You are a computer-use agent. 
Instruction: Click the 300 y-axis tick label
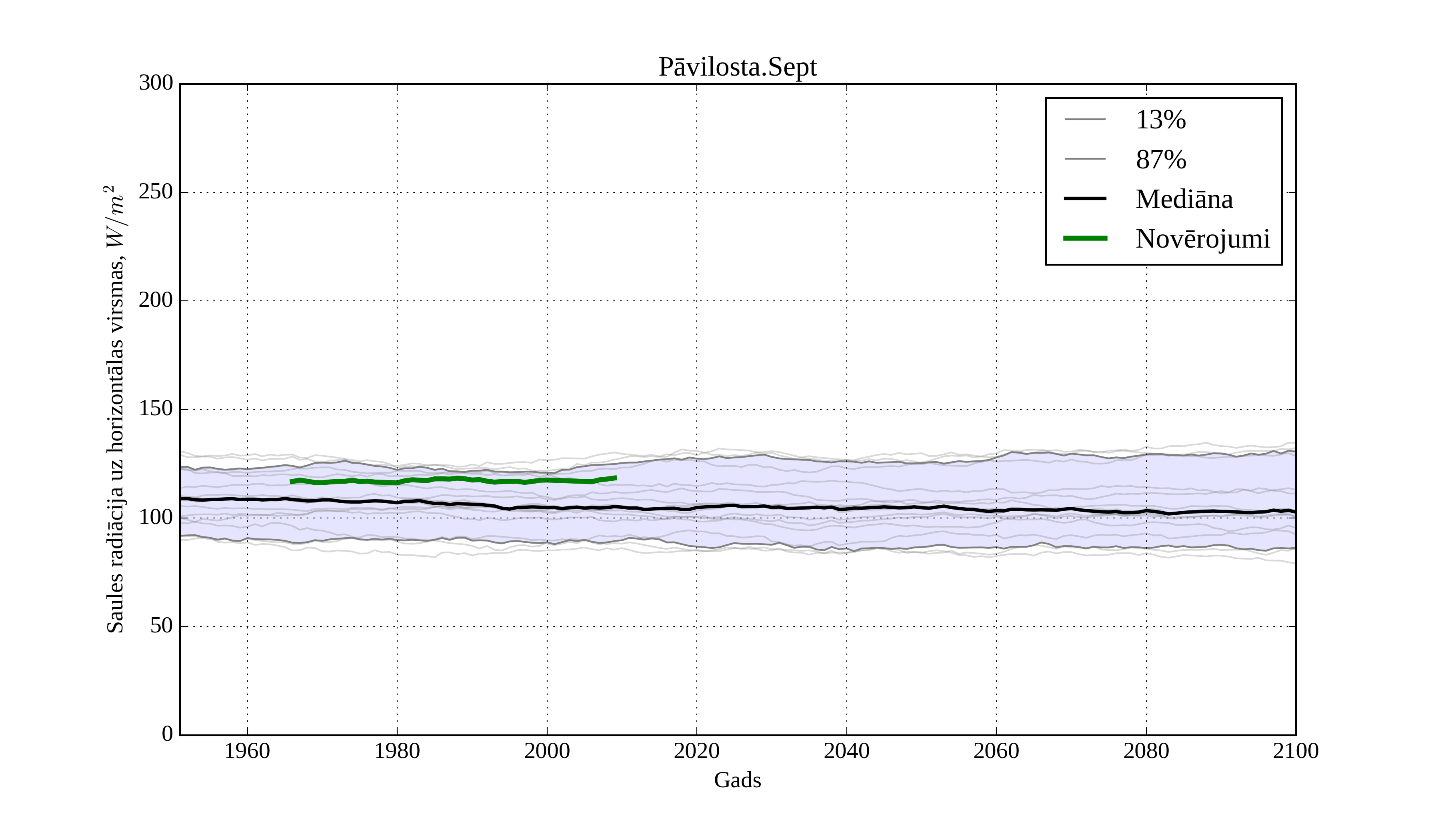[156, 83]
